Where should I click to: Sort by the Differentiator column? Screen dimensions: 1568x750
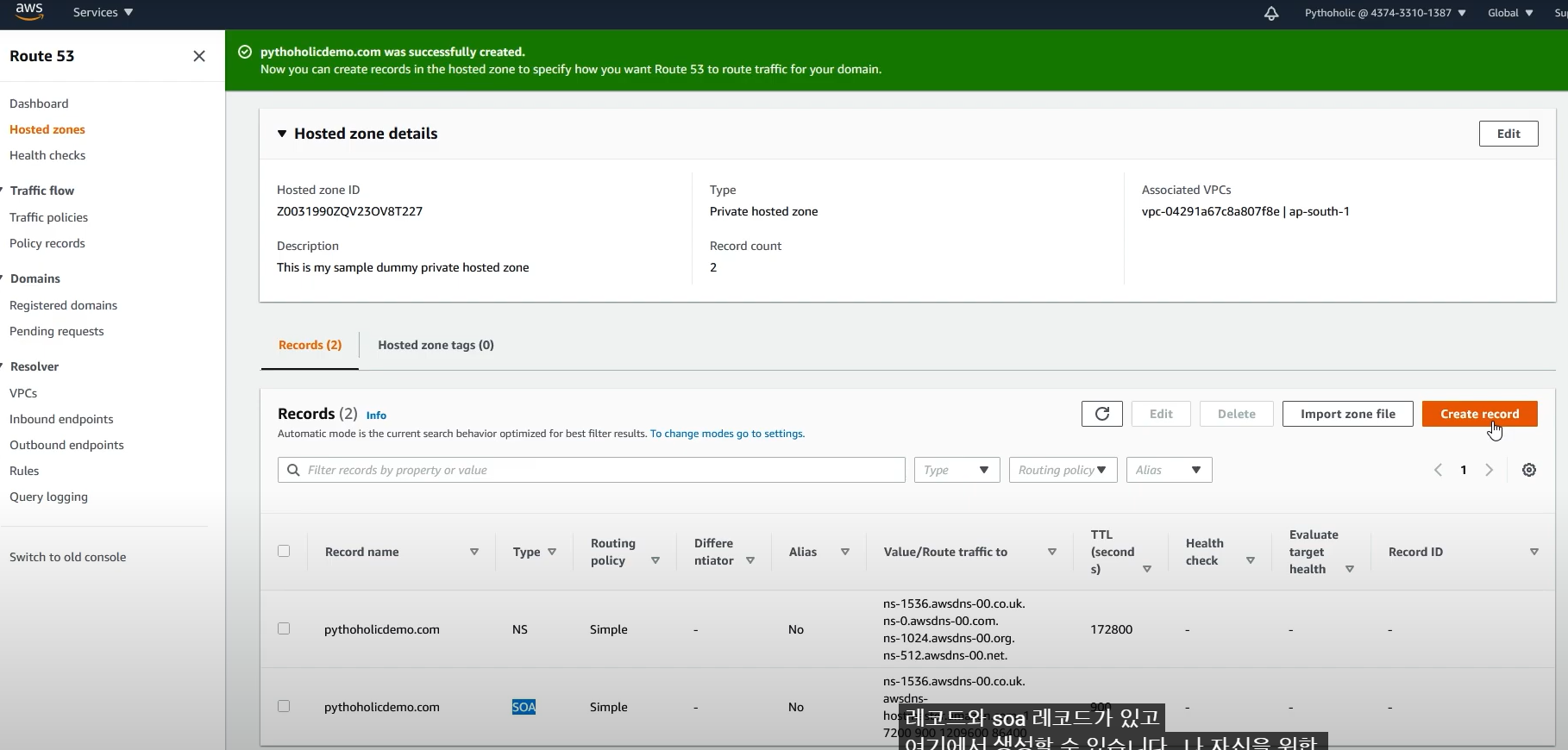[x=750, y=560]
